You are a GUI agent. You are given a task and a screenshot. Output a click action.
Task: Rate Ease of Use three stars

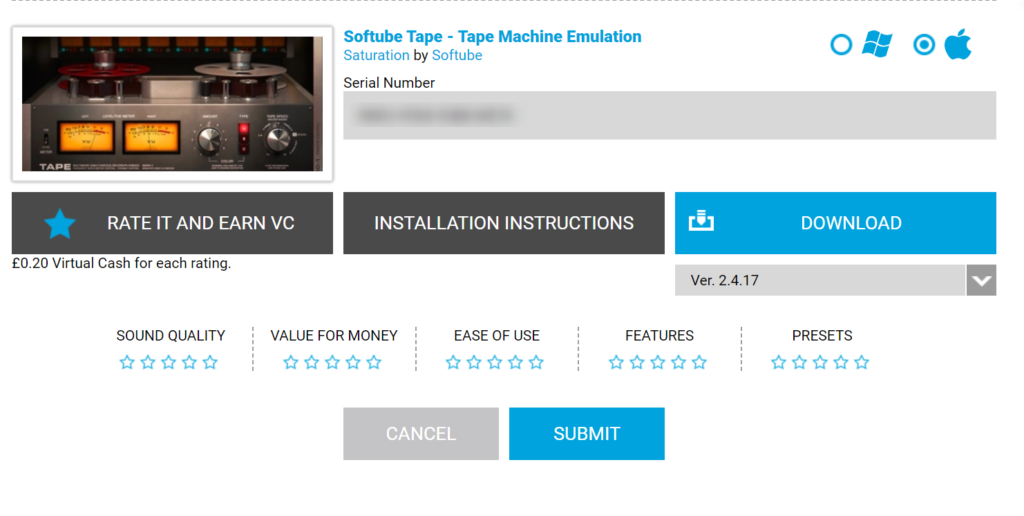(x=495, y=362)
